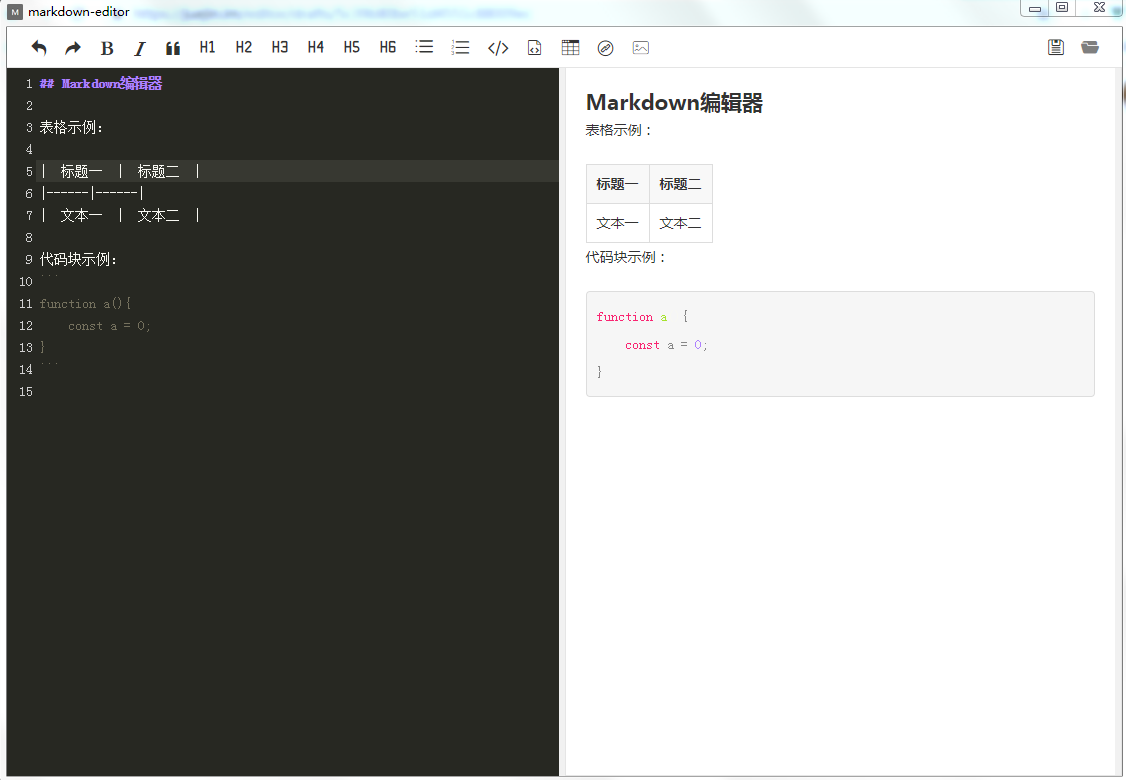Click the undo arrow icon

coord(39,48)
